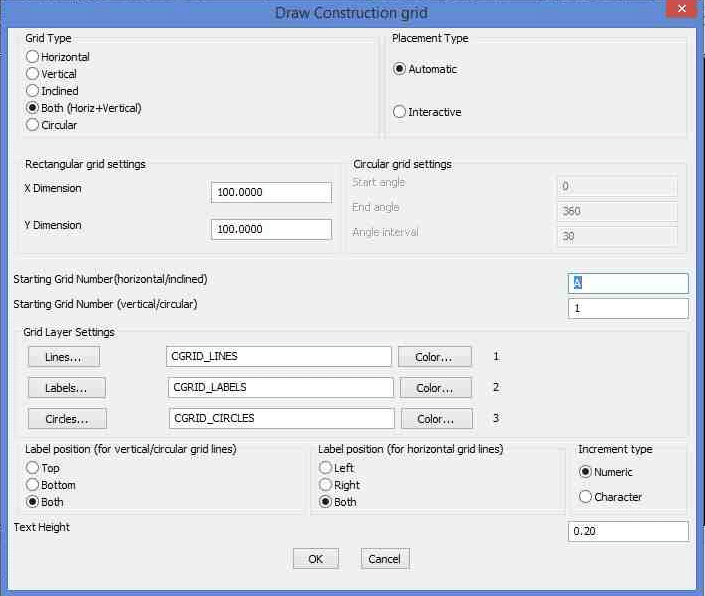
Task: Set vertical label position to Top
Action: [33, 468]
